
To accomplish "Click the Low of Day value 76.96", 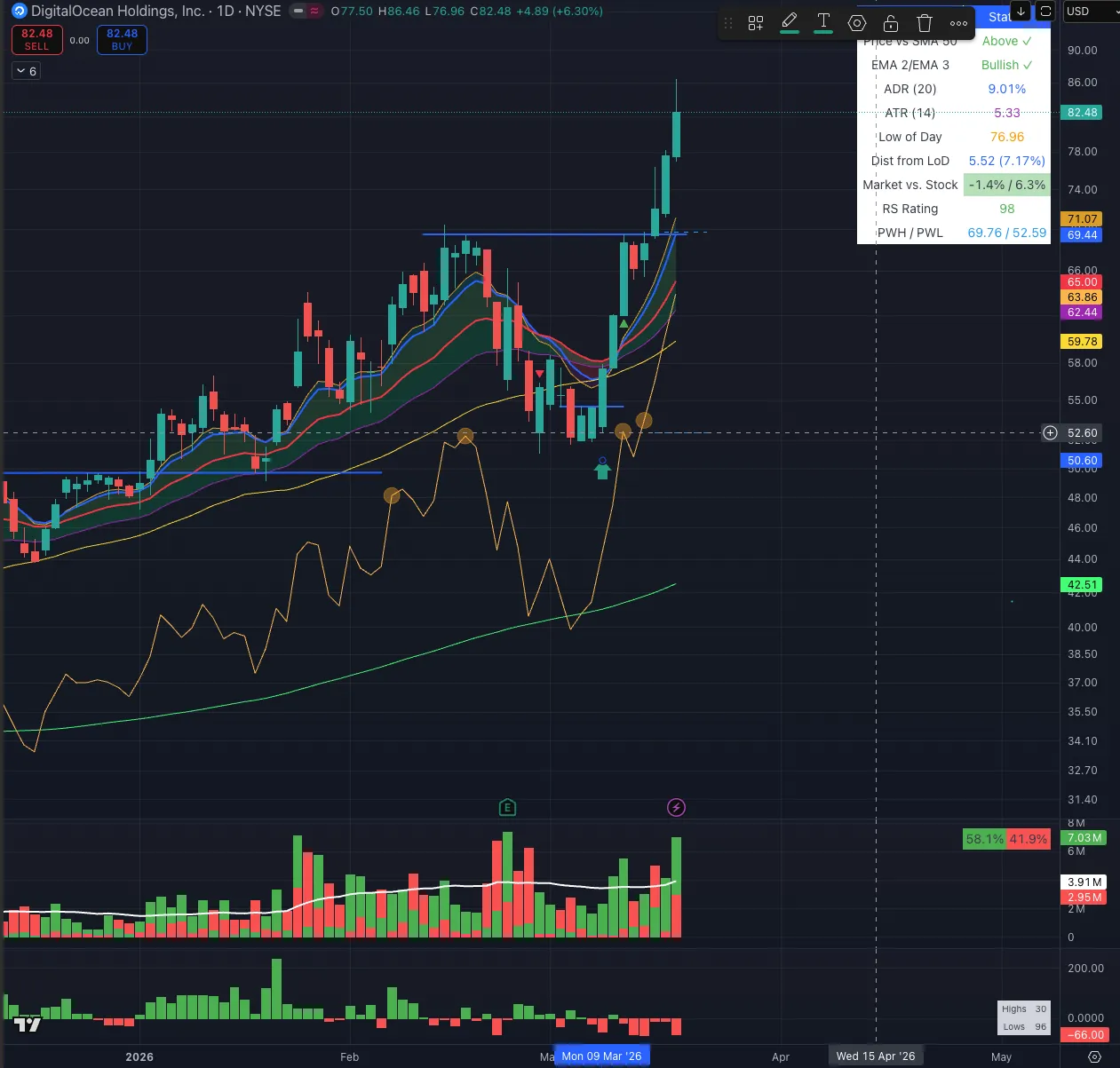I will tap(1006, 137).
